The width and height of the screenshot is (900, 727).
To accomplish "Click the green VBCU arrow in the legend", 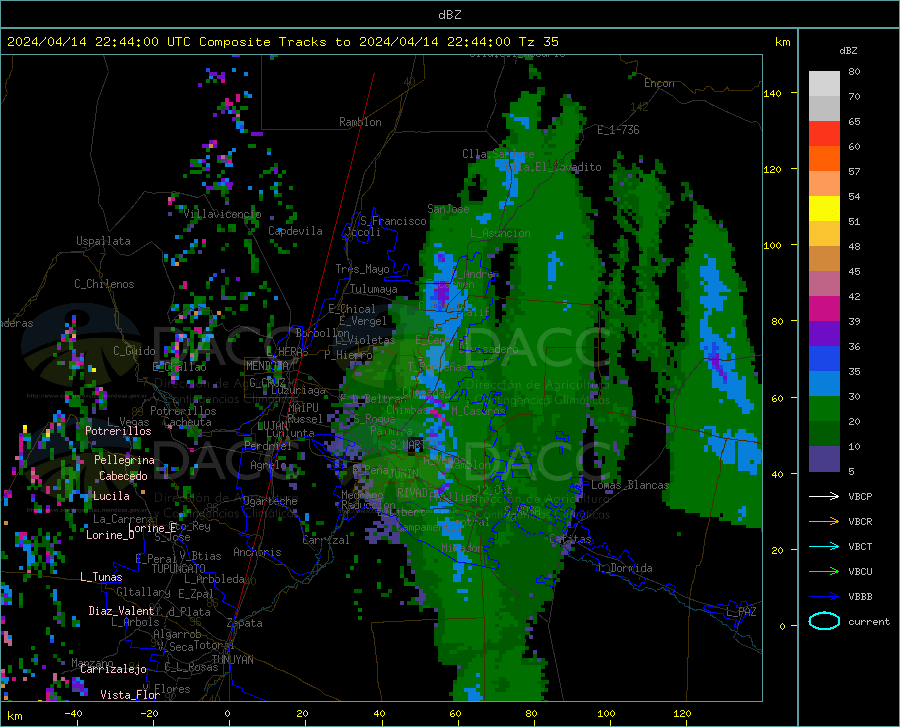I will (x=824, y=572).
